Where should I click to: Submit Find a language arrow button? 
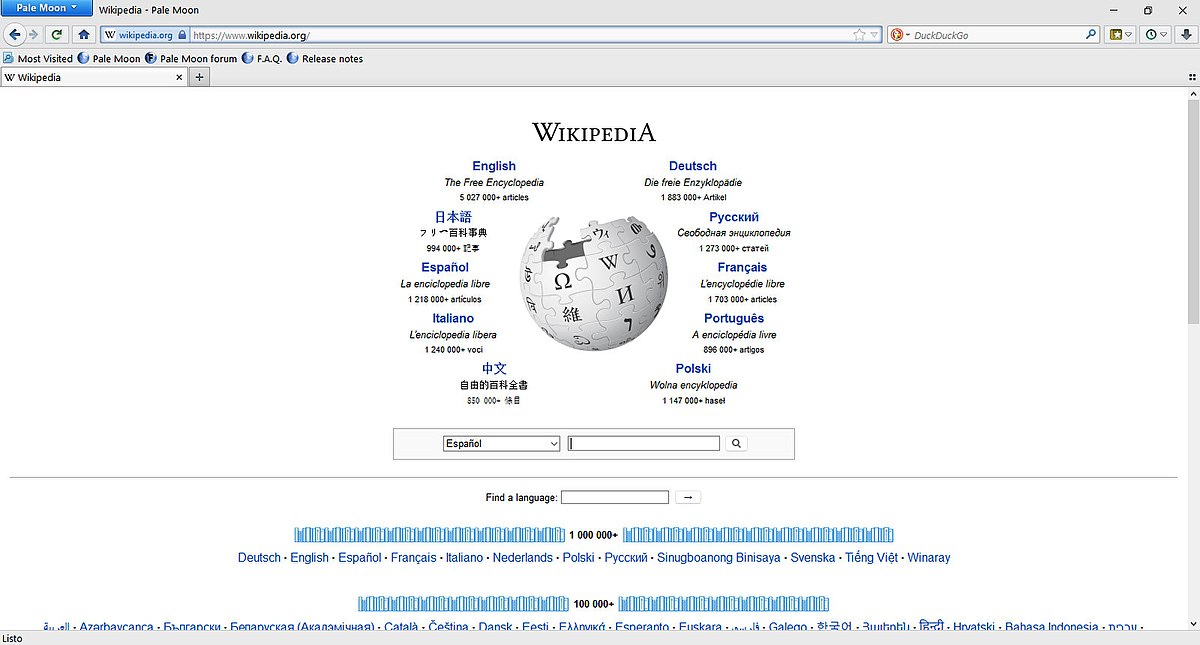(688, 497)
